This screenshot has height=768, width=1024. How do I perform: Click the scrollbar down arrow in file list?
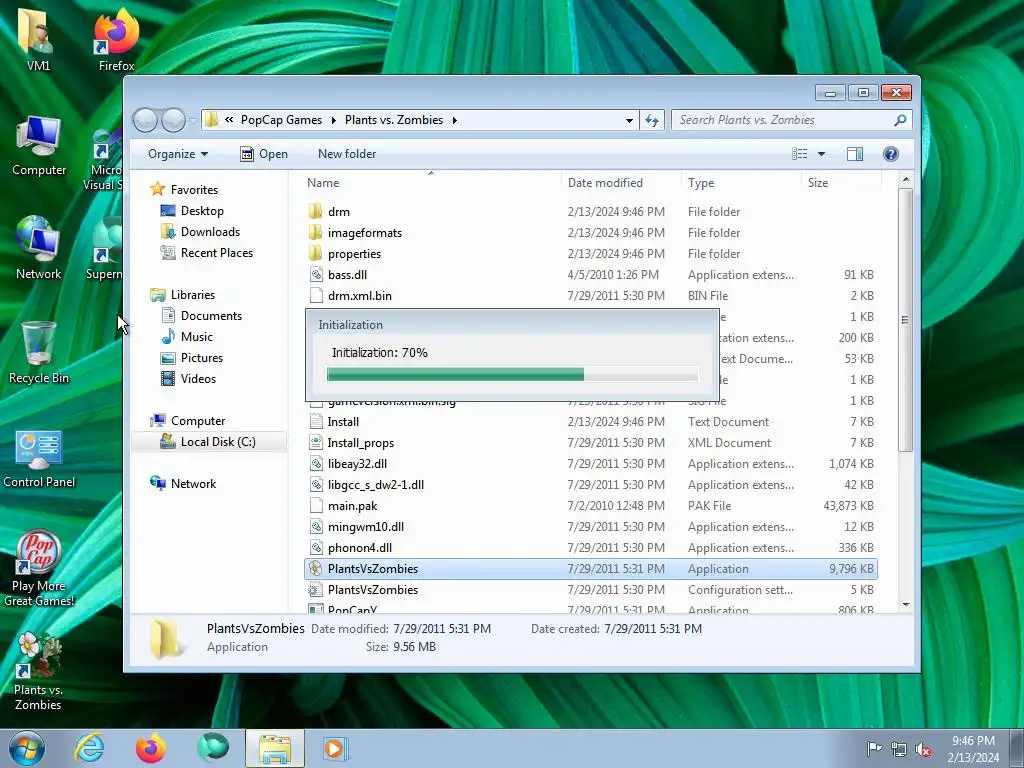[x=906, y=605]
